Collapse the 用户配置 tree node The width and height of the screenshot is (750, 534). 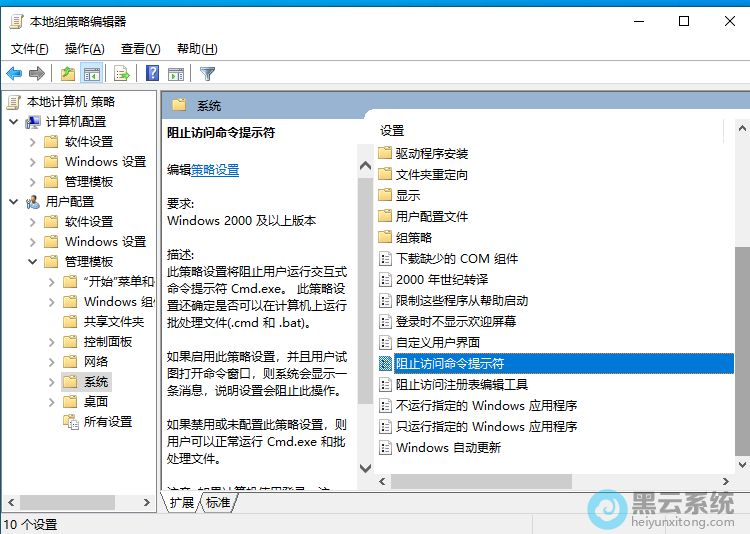[x=14, y=201]
